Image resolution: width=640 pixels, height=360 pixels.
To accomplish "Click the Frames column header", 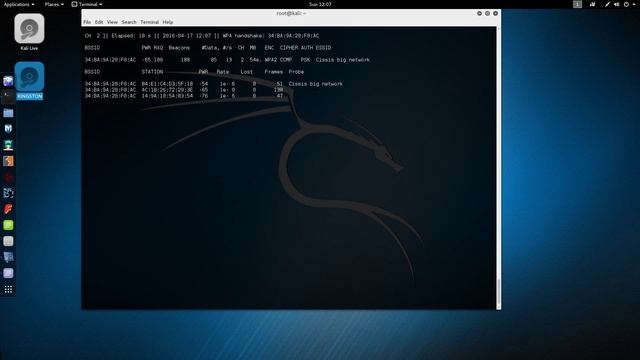I will [x=273, y=72].
